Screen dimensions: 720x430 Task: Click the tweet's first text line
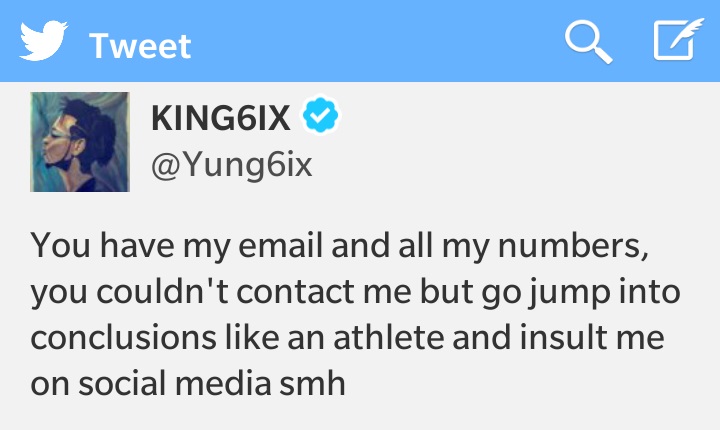click(340, 246)
